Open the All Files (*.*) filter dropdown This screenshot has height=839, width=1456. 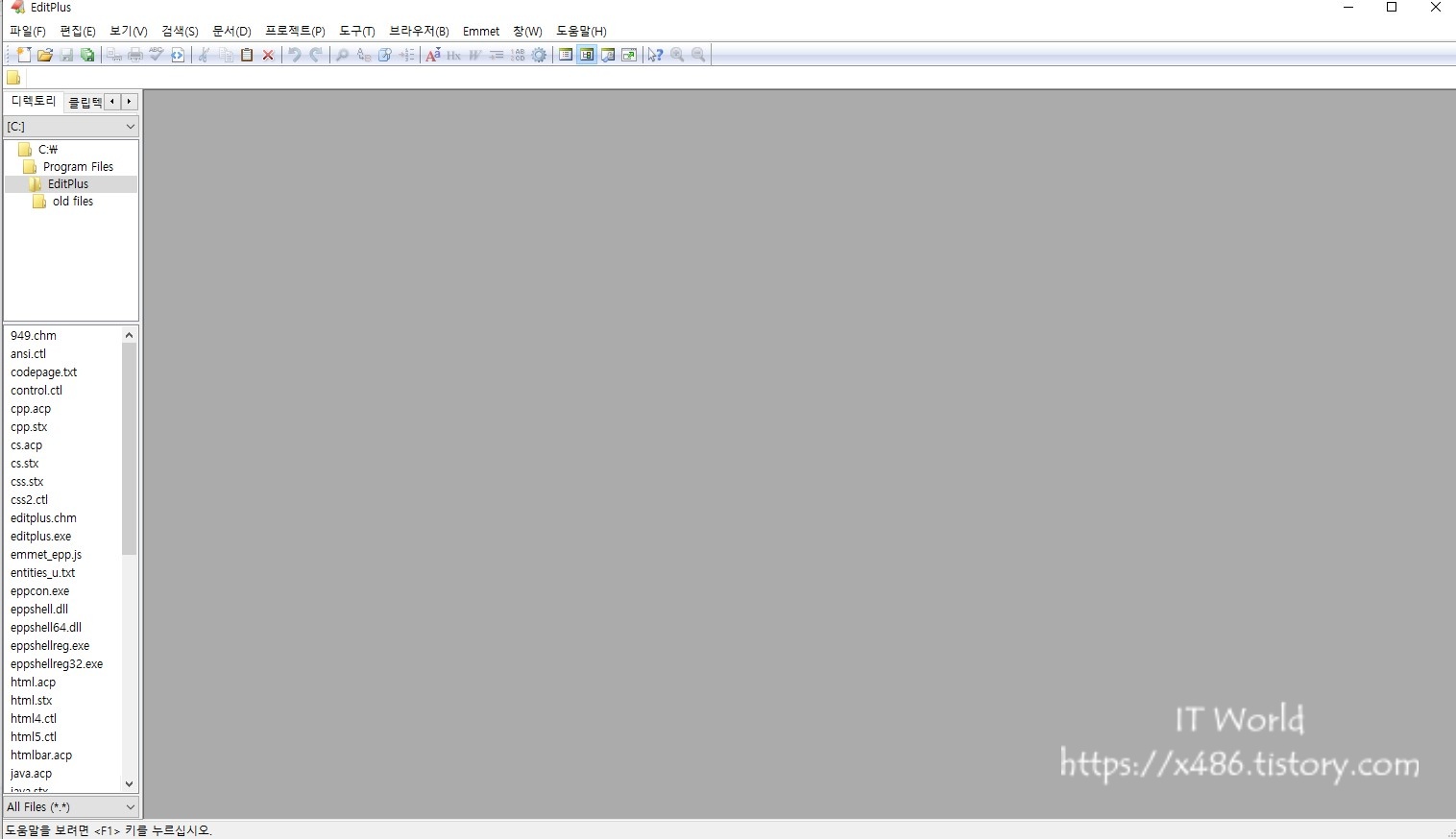pos(71,807)
